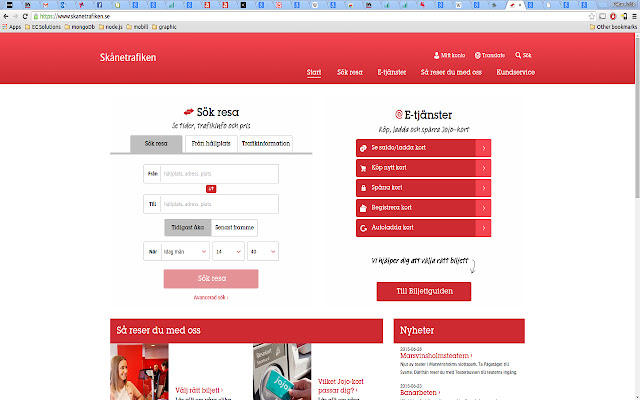The width and height of the screenshot is (640, 400).
Task: Switch to the Trafikinformation tab
Action: coord(266,144)
